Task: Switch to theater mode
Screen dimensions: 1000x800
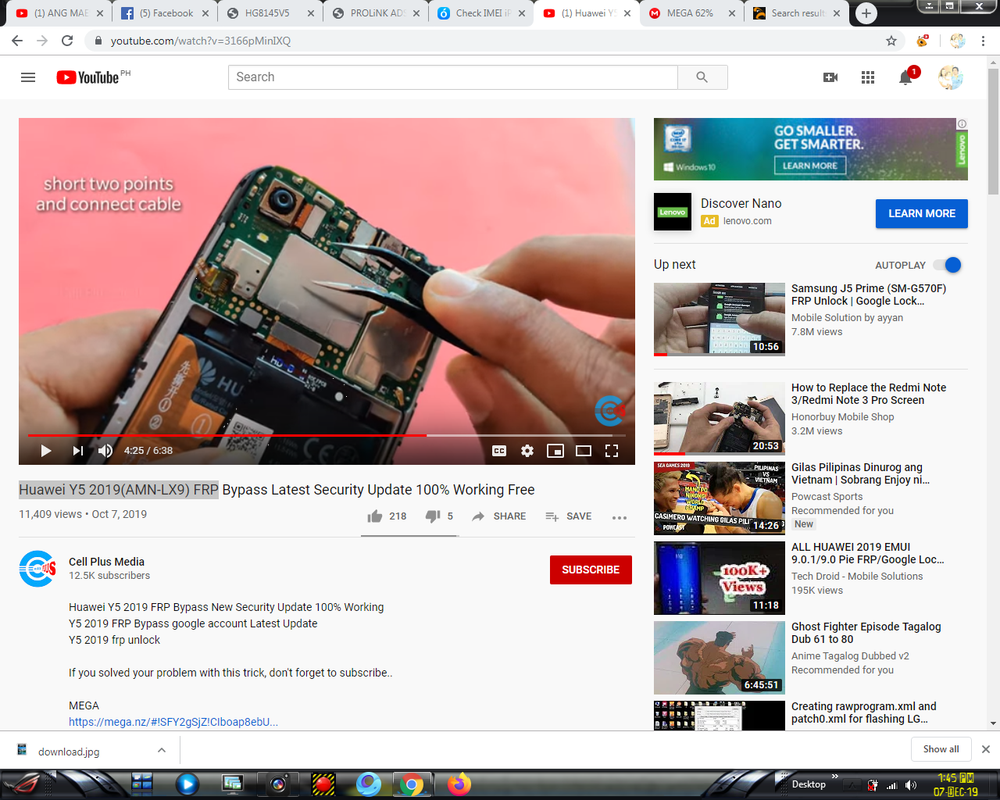Action: pos(584,450)
